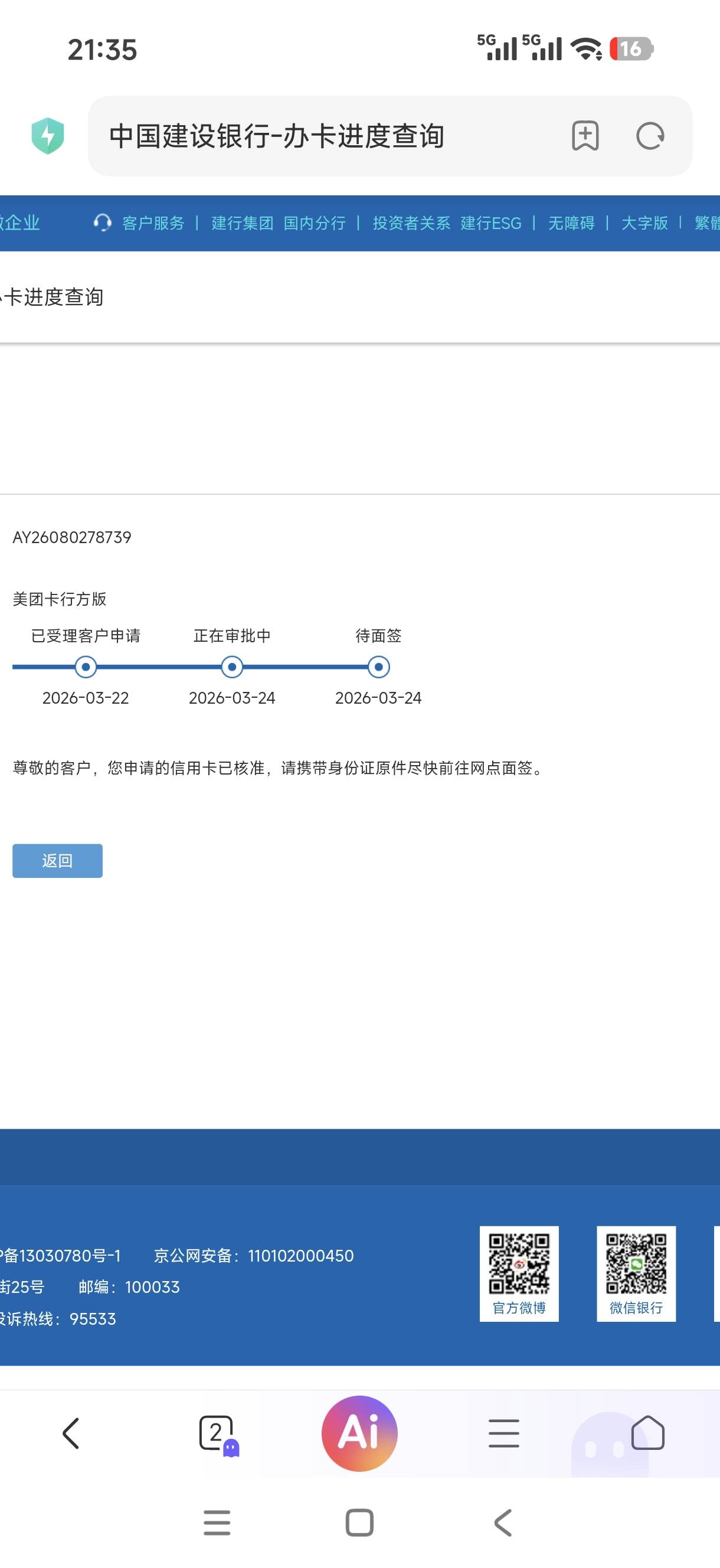
Task: Tap the Wi-Fi status icon
Action: [x=586, y=48]
